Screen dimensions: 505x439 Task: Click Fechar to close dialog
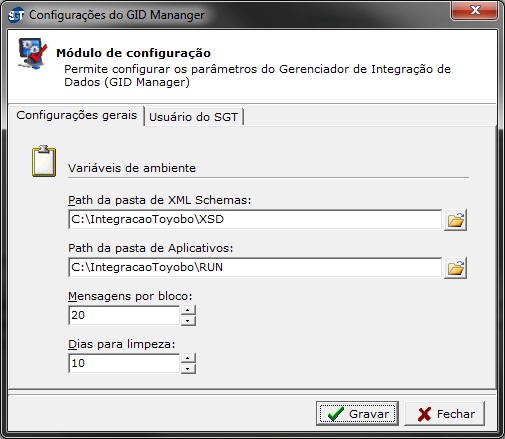click(x=444, y=414)
